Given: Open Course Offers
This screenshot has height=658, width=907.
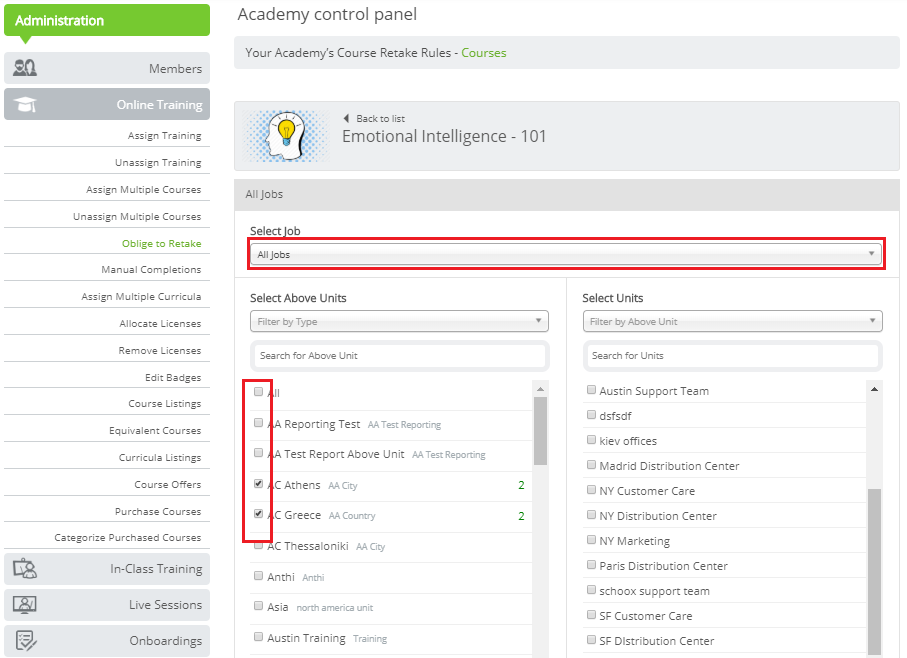Looking at the screenshot, I should (168, 485).
